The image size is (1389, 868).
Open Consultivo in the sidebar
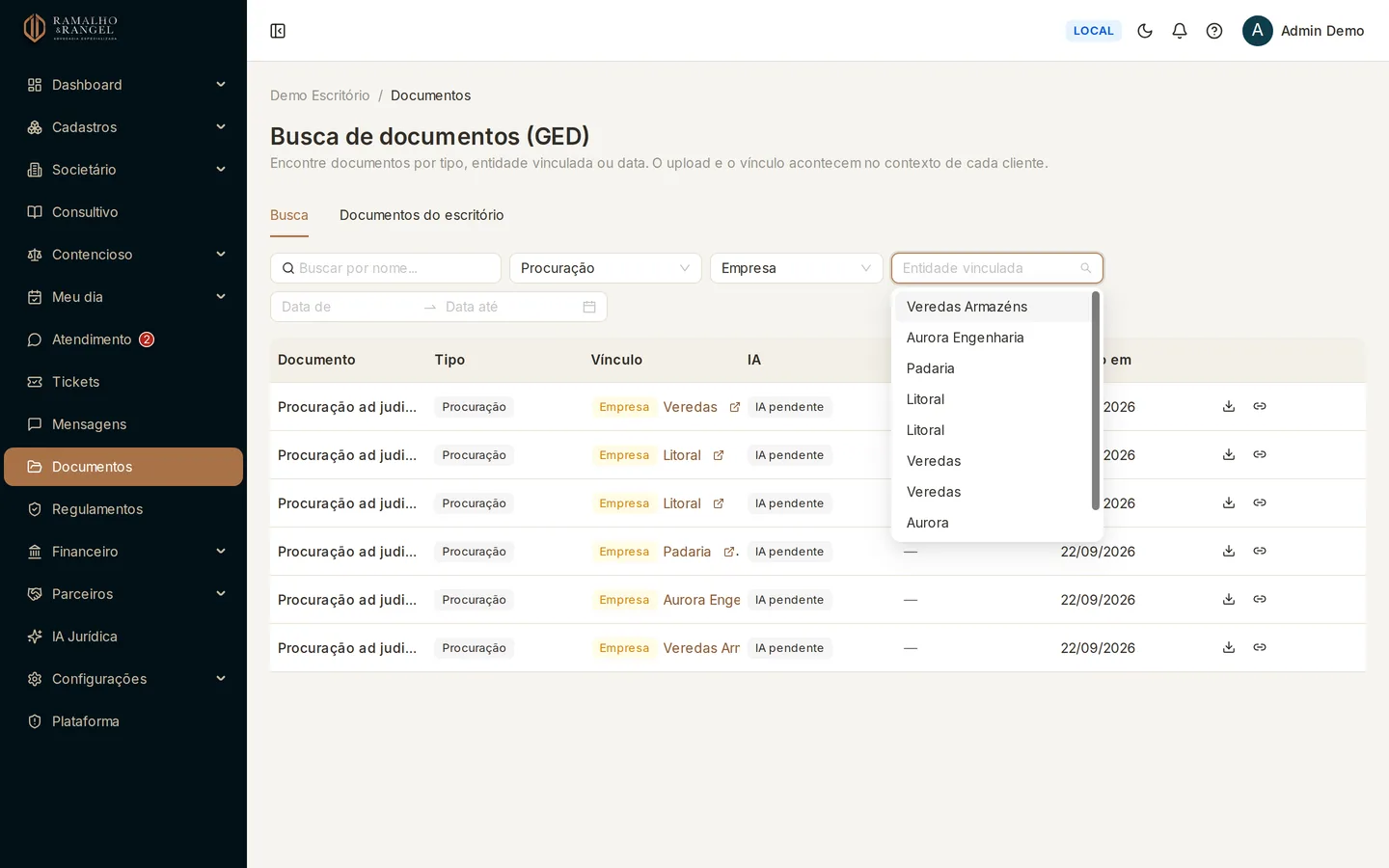[x=123, y=212]
